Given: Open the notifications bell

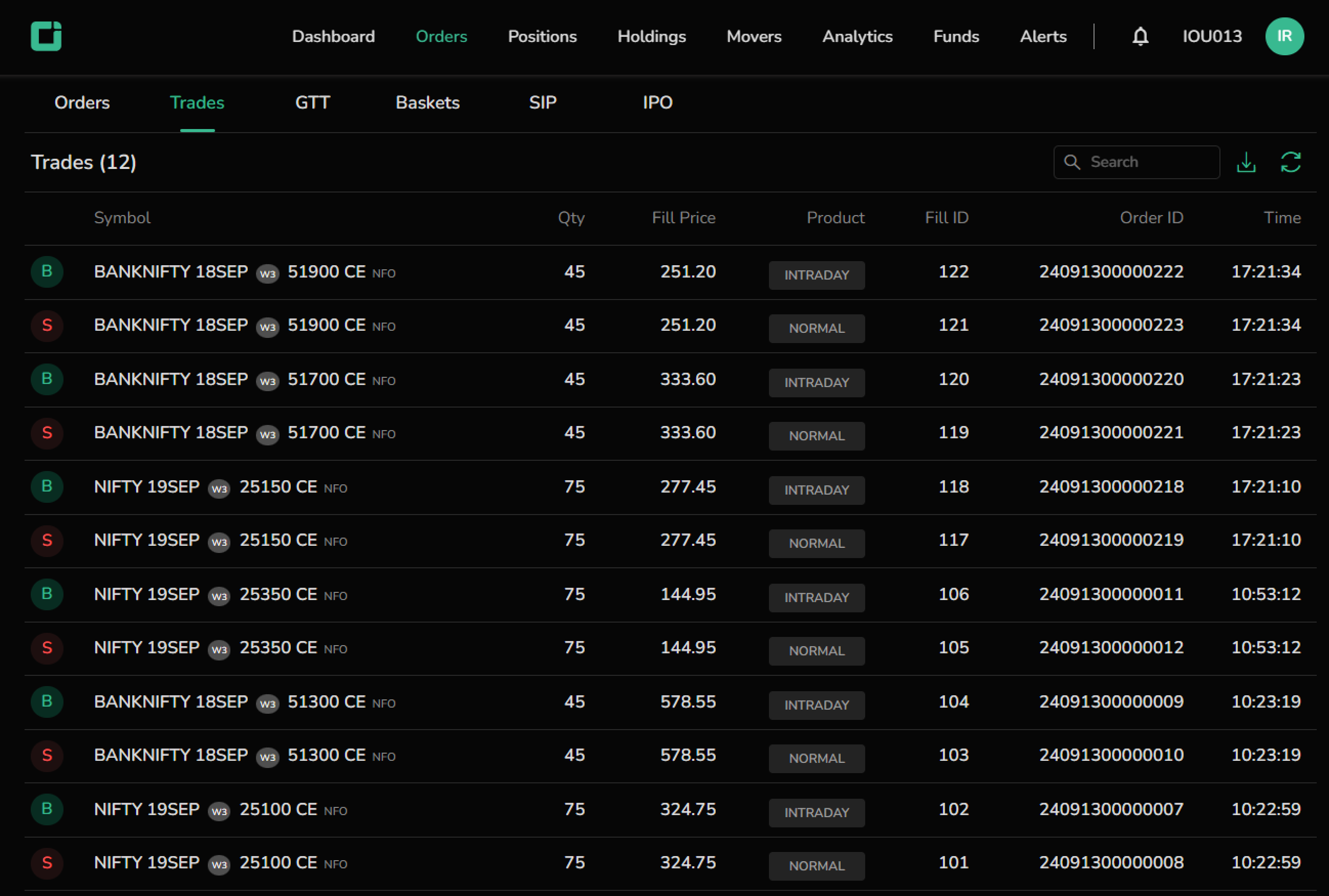Looking at the screenshot, I should click(x=1141, y=36).
